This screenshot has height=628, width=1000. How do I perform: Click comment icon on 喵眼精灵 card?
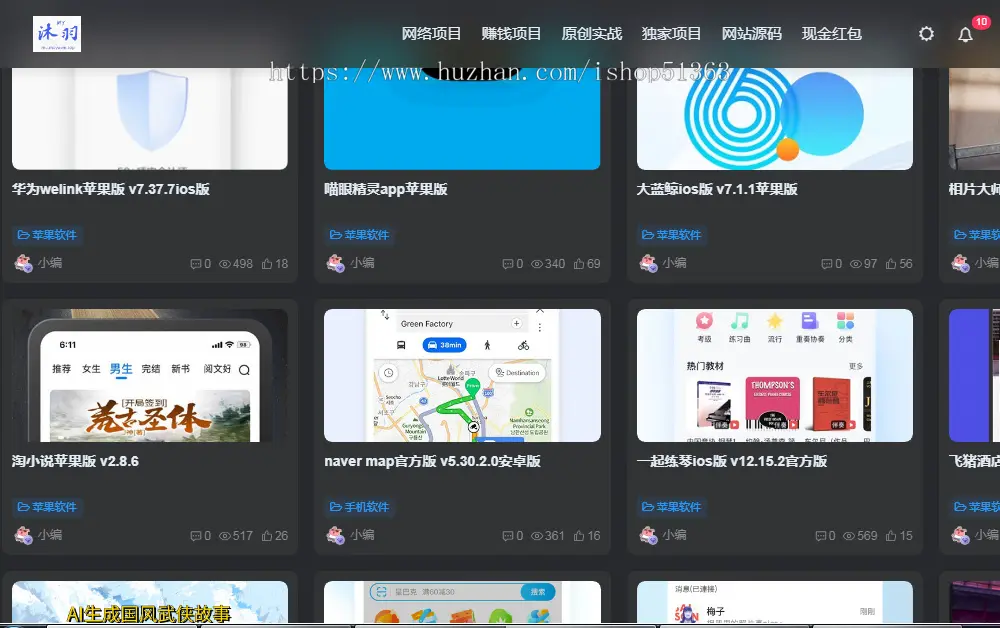click(508, 264)
